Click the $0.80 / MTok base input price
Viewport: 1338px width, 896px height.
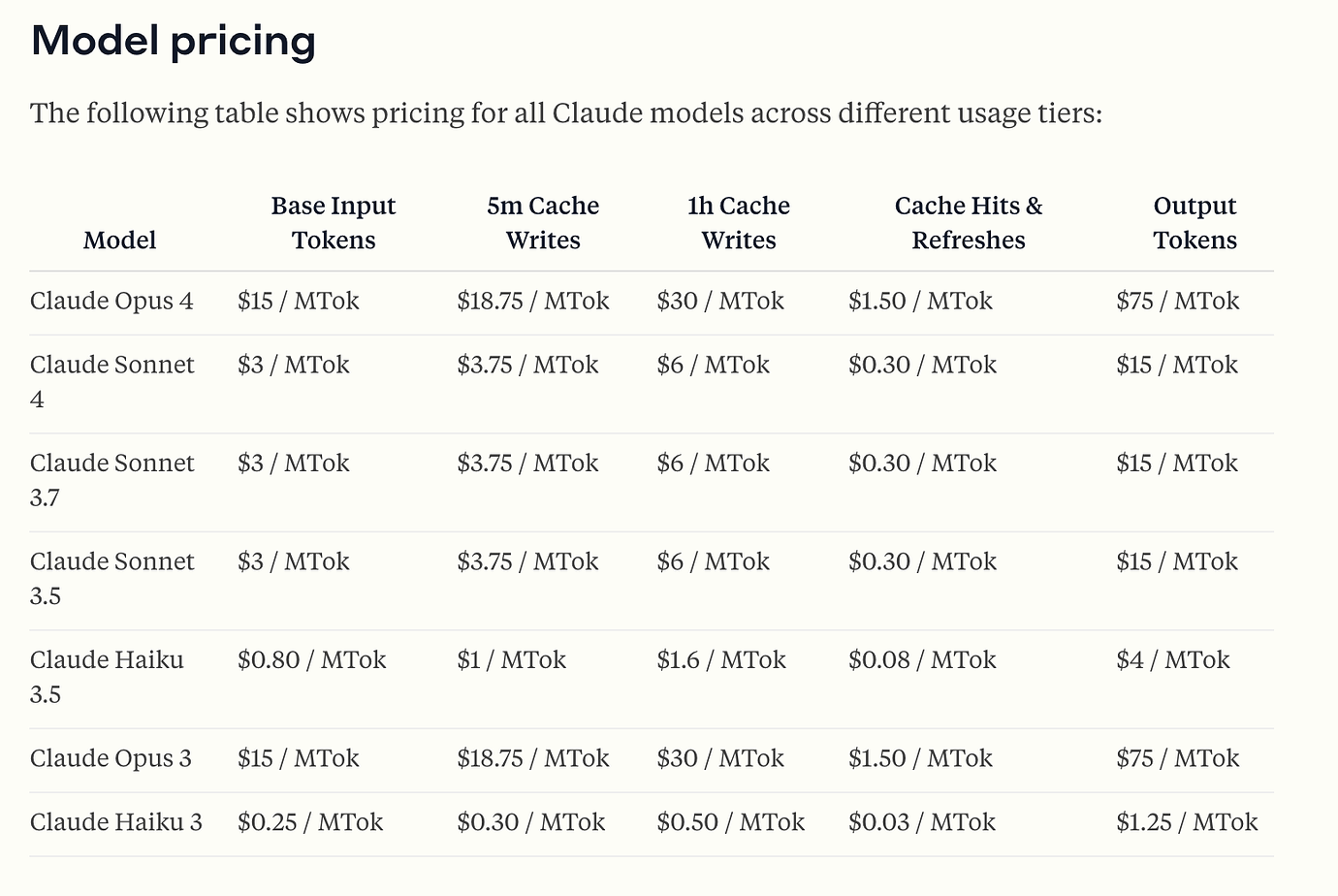coord(312,660)
